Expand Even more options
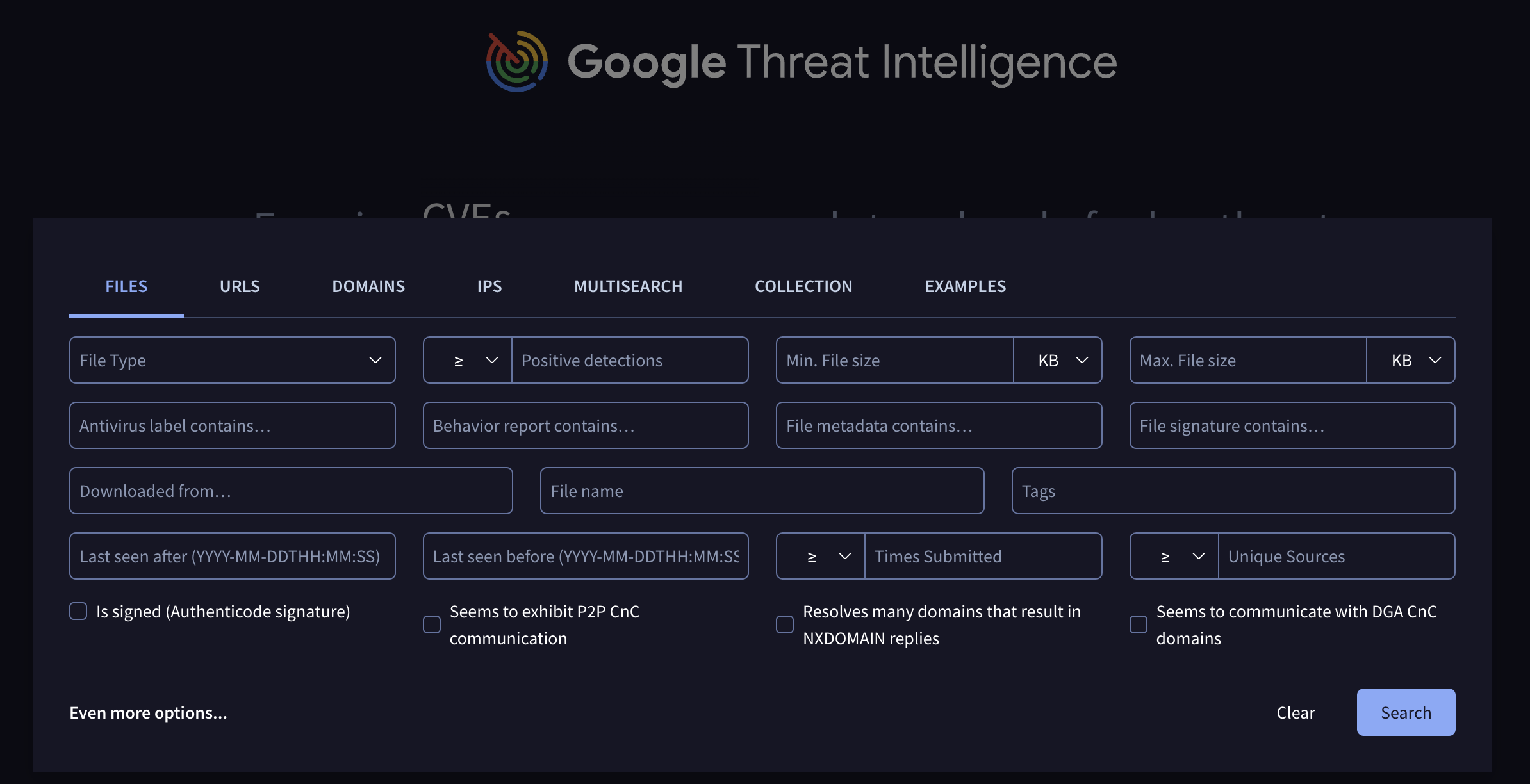The width and height of the screenshot is (1530, 784). click(x=148, y=712)
